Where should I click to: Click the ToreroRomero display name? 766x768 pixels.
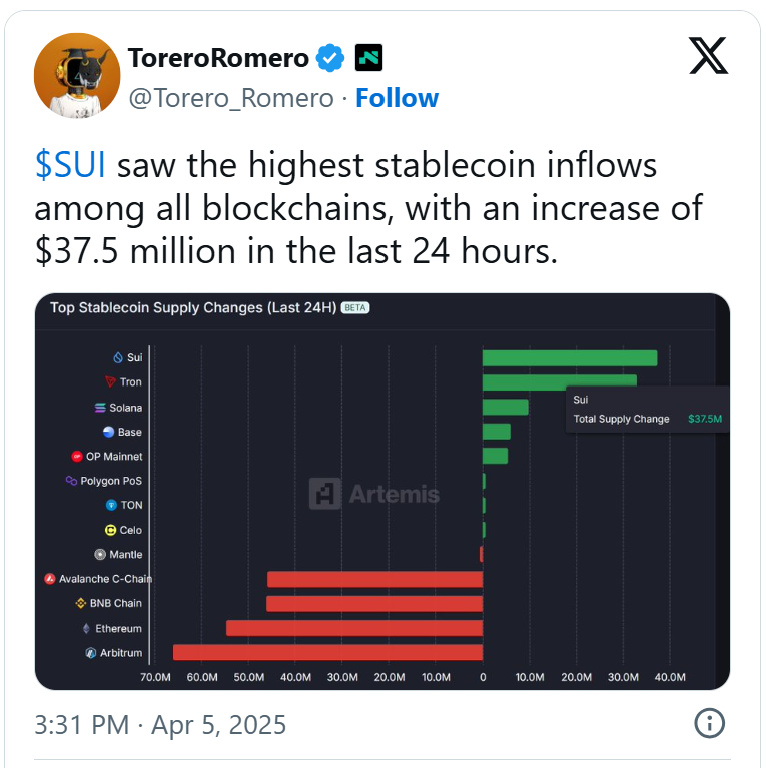coord(218,58)
